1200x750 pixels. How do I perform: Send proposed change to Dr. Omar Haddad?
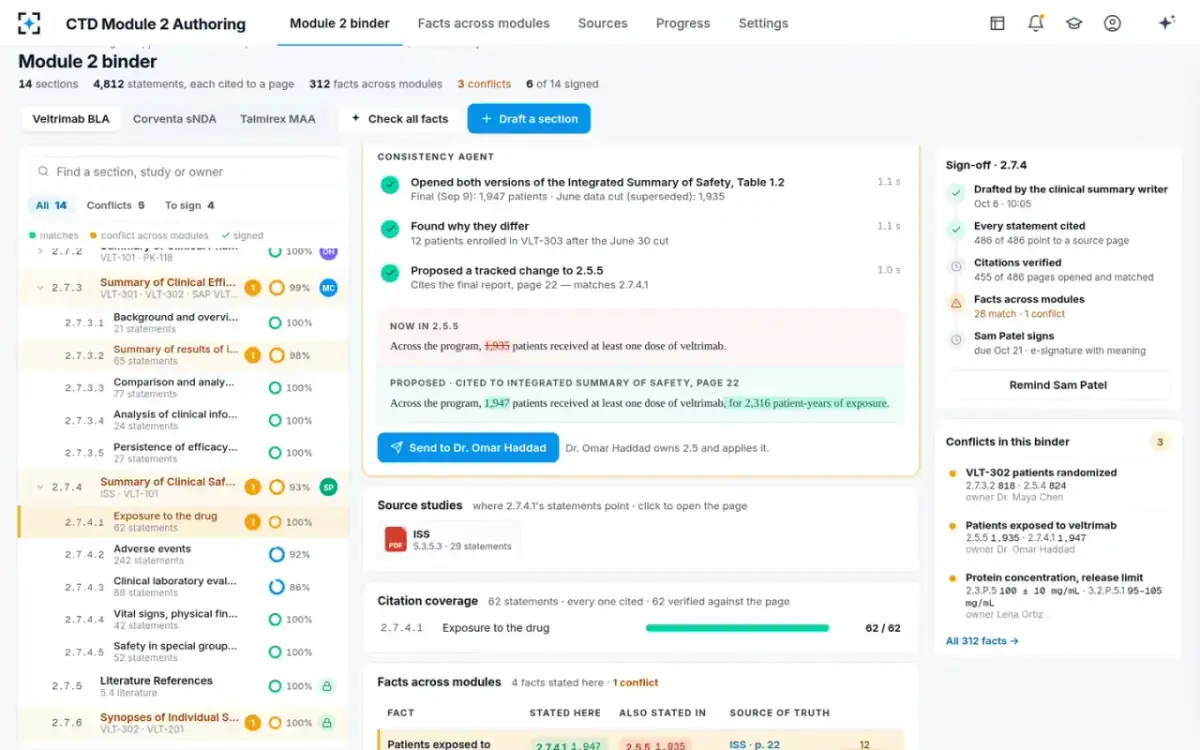pos(468,447)
